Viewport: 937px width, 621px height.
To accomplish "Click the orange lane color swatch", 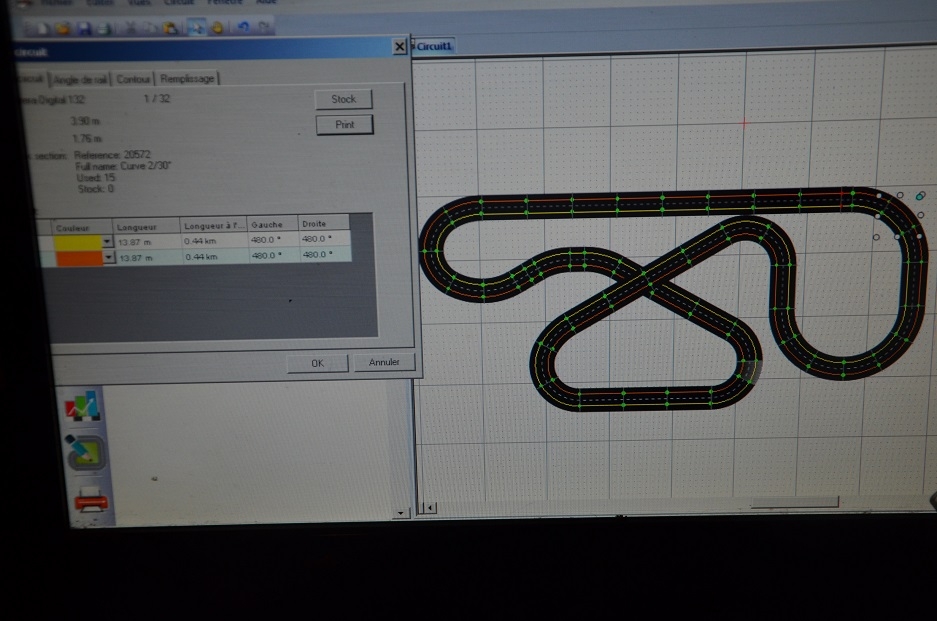I will [79, 258].
